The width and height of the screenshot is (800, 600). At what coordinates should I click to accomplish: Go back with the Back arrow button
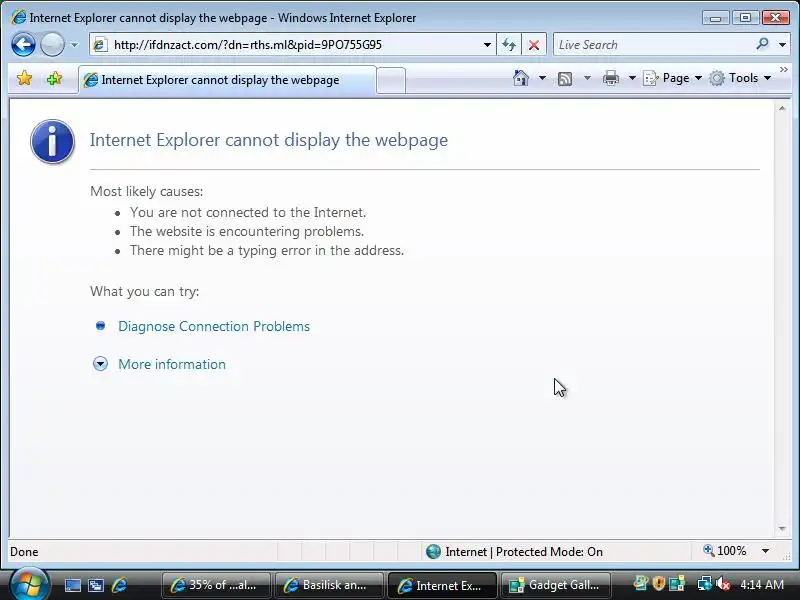coord(23,44)
